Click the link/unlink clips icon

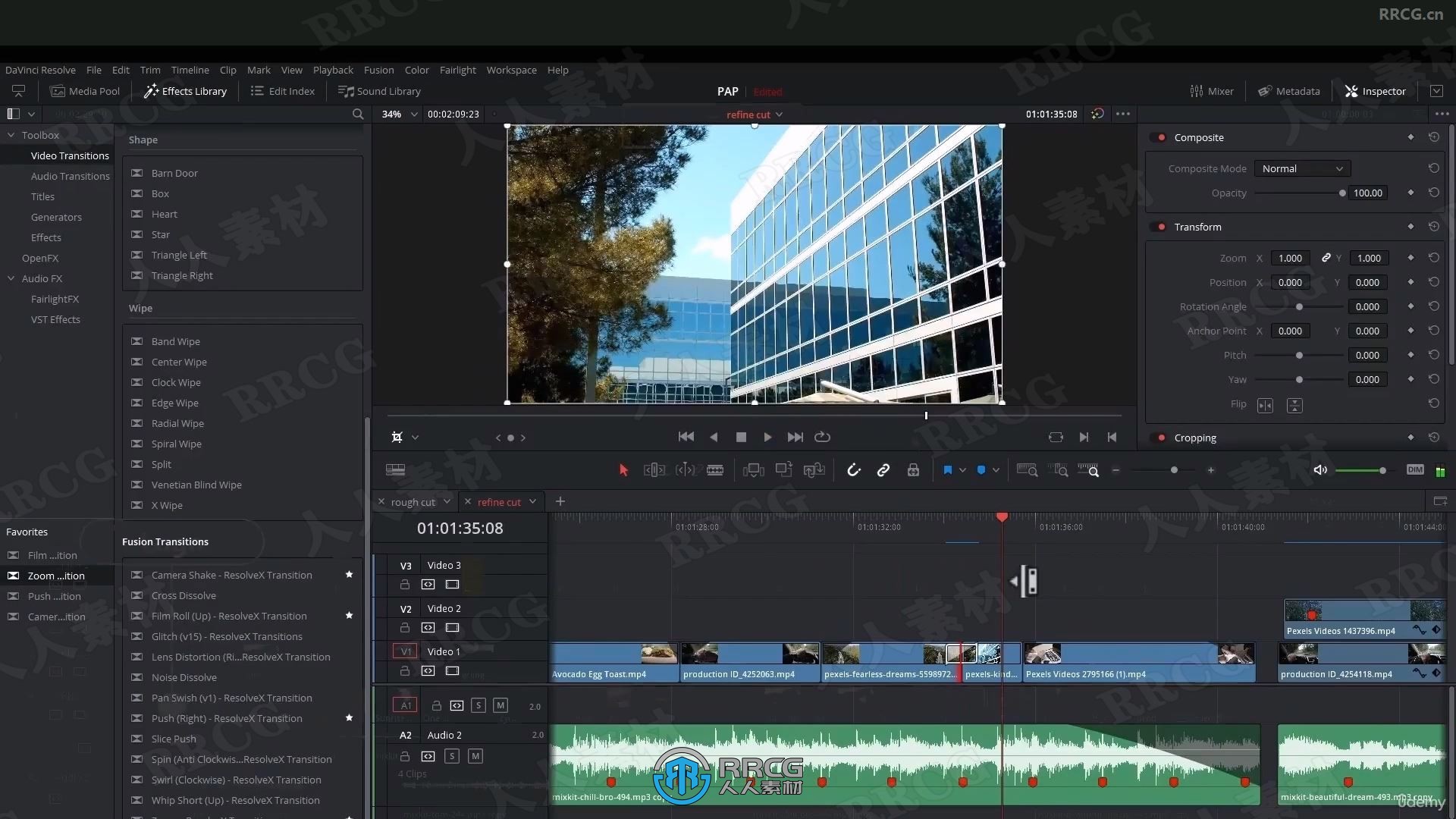(x=882, y=470)
